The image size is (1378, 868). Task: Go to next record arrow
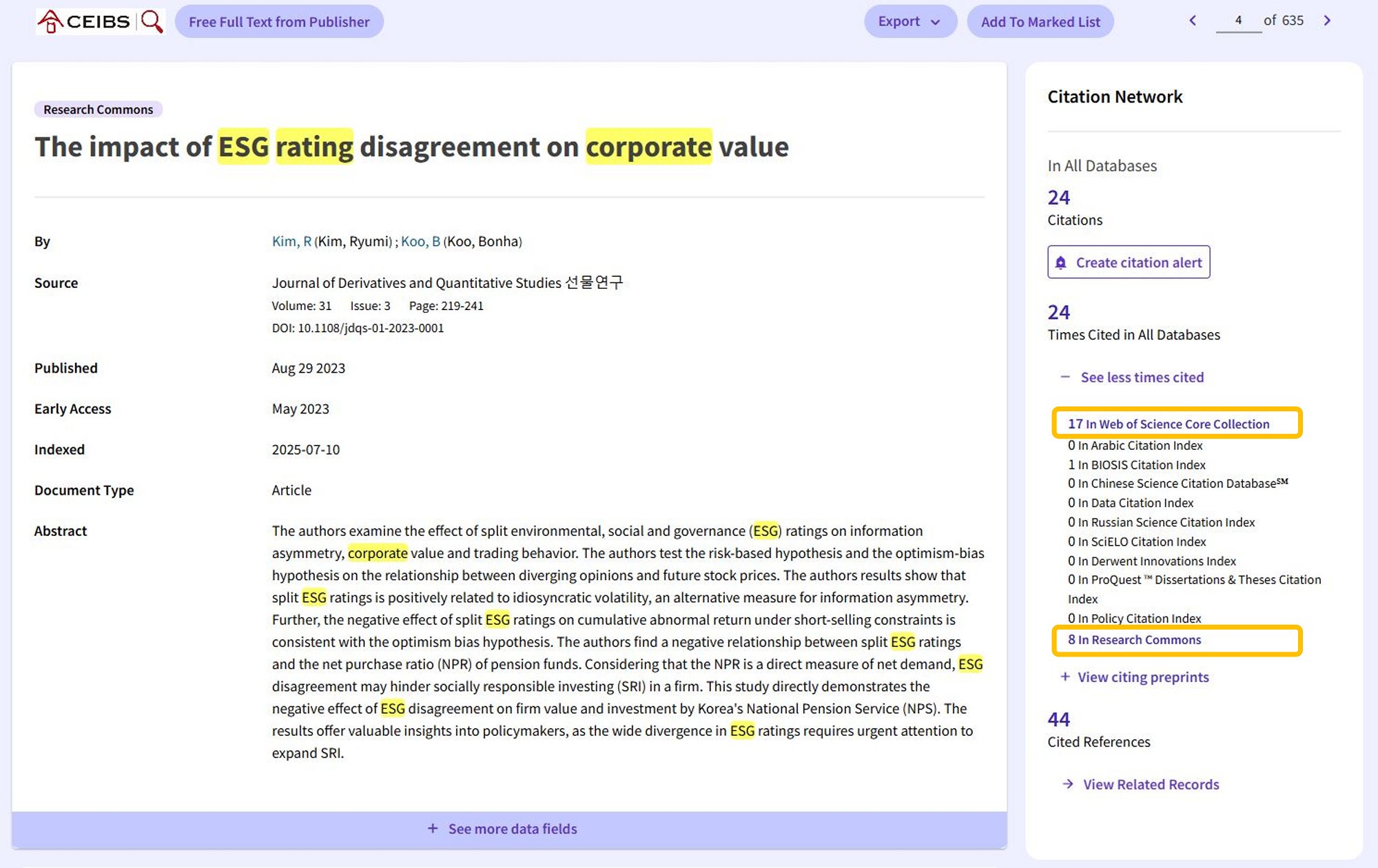(x=1327, y=21)
